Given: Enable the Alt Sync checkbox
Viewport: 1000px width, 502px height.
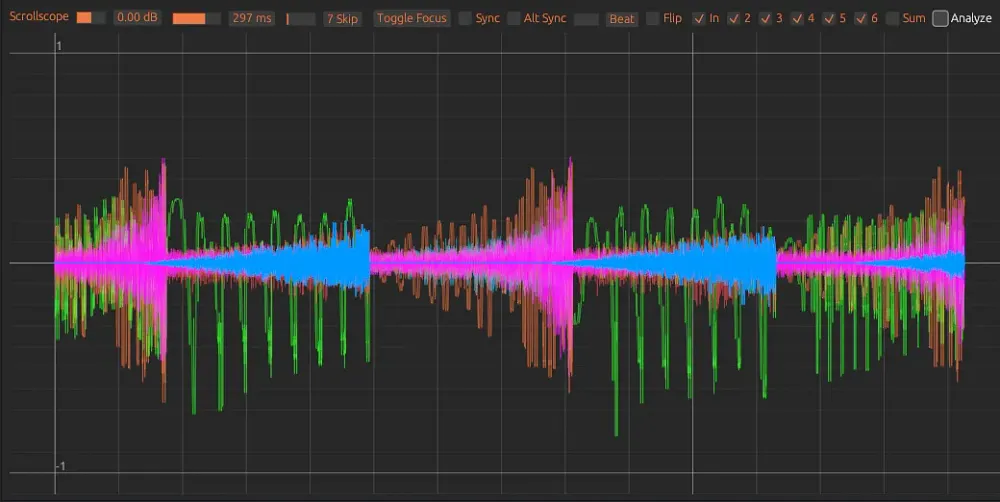Looking at the screenshot, I should 514,19.
